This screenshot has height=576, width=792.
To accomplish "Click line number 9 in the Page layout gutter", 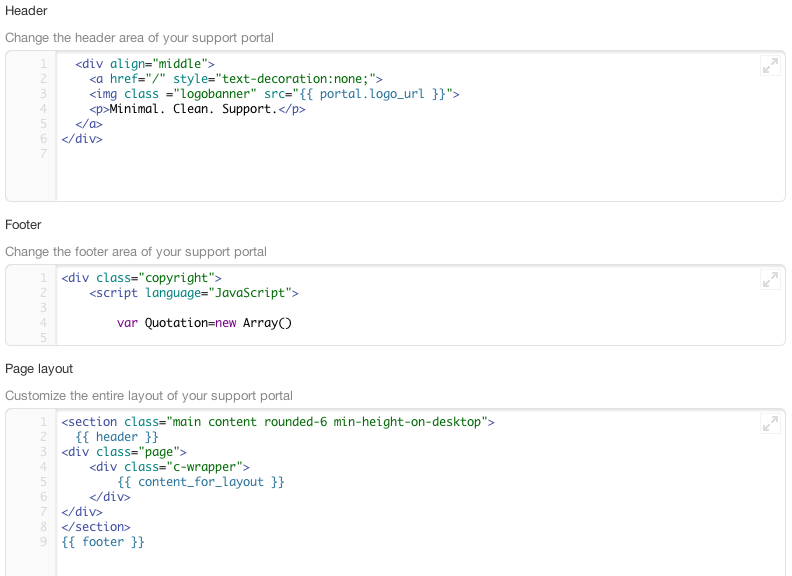I will click(x=43, y=542).
